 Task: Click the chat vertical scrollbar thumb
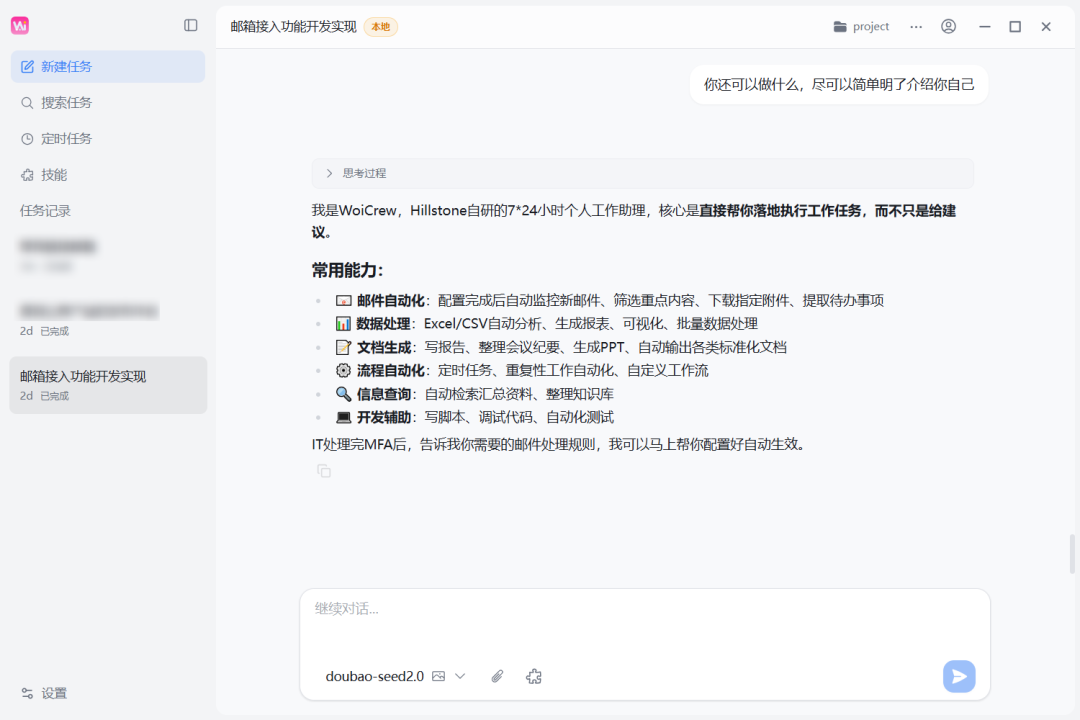[x=1072, y=553]
